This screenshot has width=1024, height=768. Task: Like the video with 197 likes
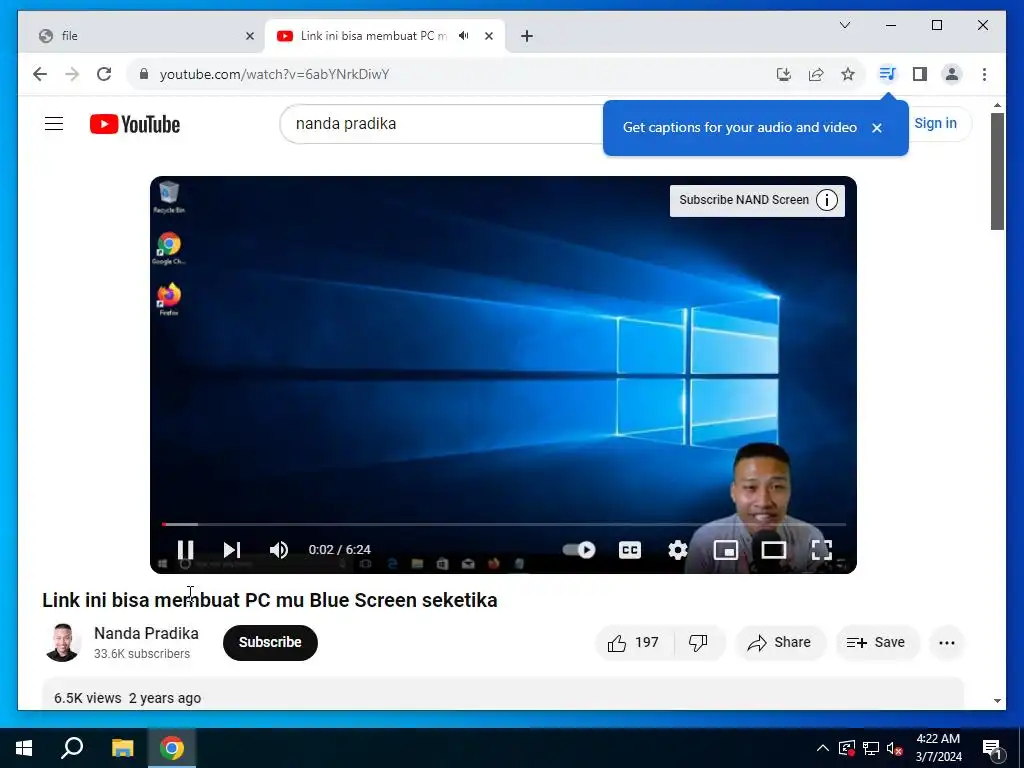(633, 643)
